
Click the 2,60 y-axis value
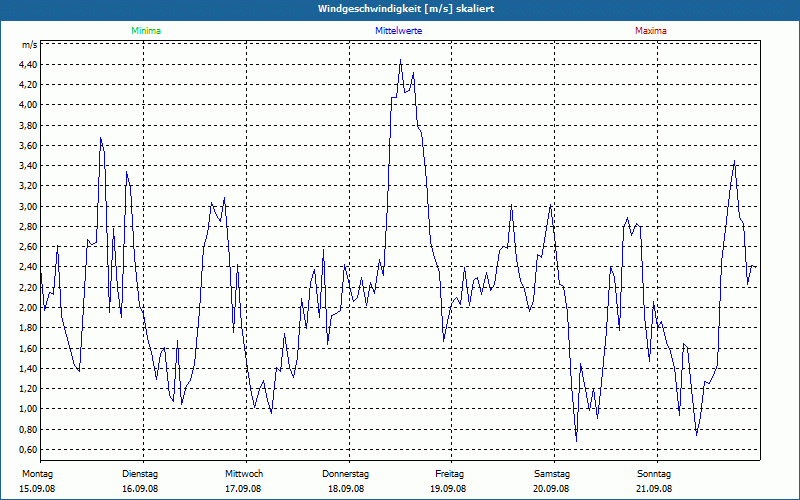[x=29, y=247]
